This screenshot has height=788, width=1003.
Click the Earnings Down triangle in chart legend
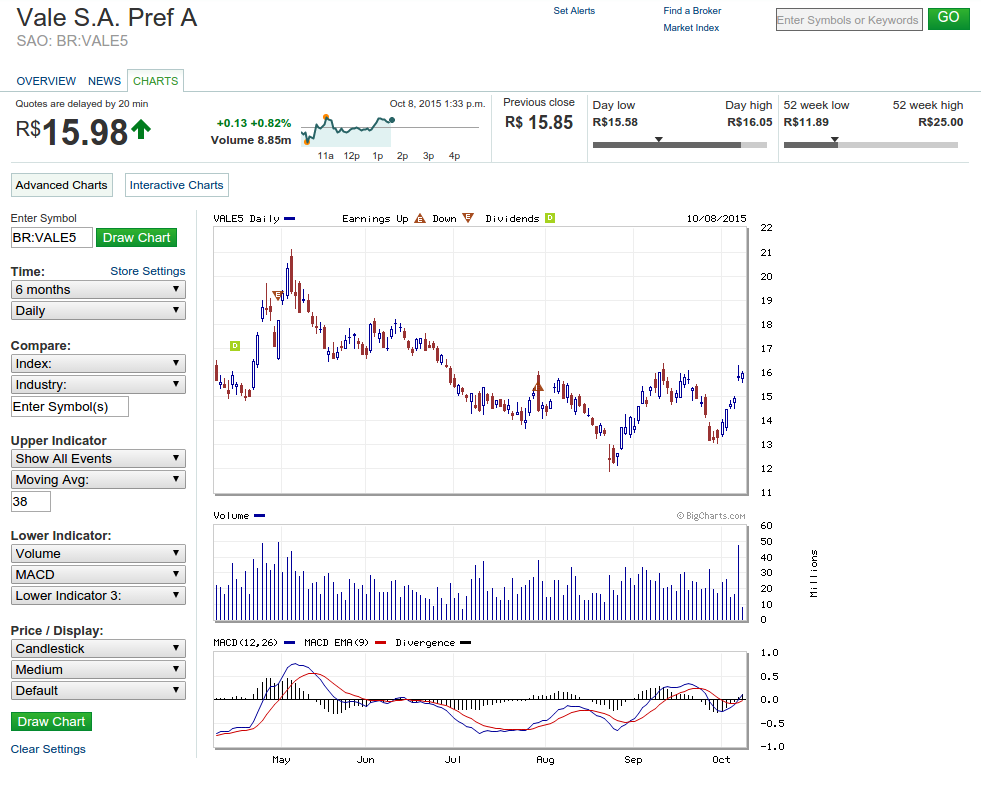[467, 218]
